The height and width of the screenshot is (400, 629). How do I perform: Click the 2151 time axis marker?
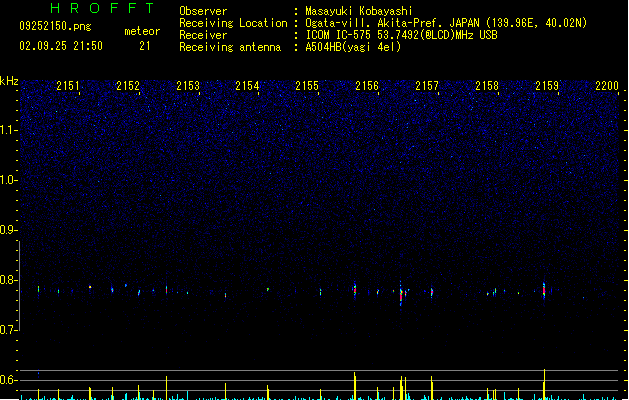tap(68, 86)
